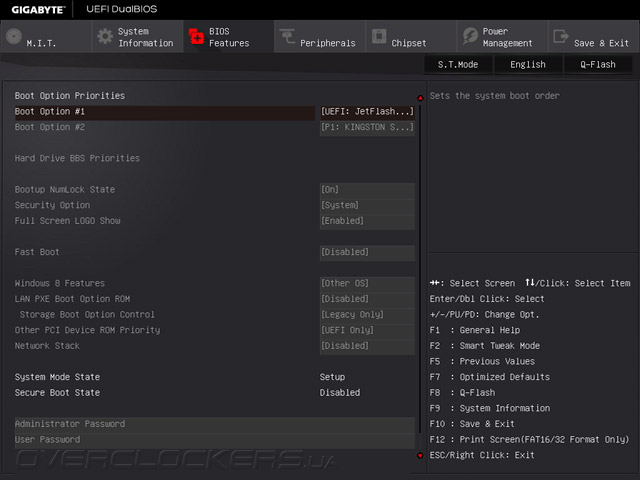Click the 'Sets the system boot order' help text
The width and height of the screenshot is (640, 480).
point(495,96)
